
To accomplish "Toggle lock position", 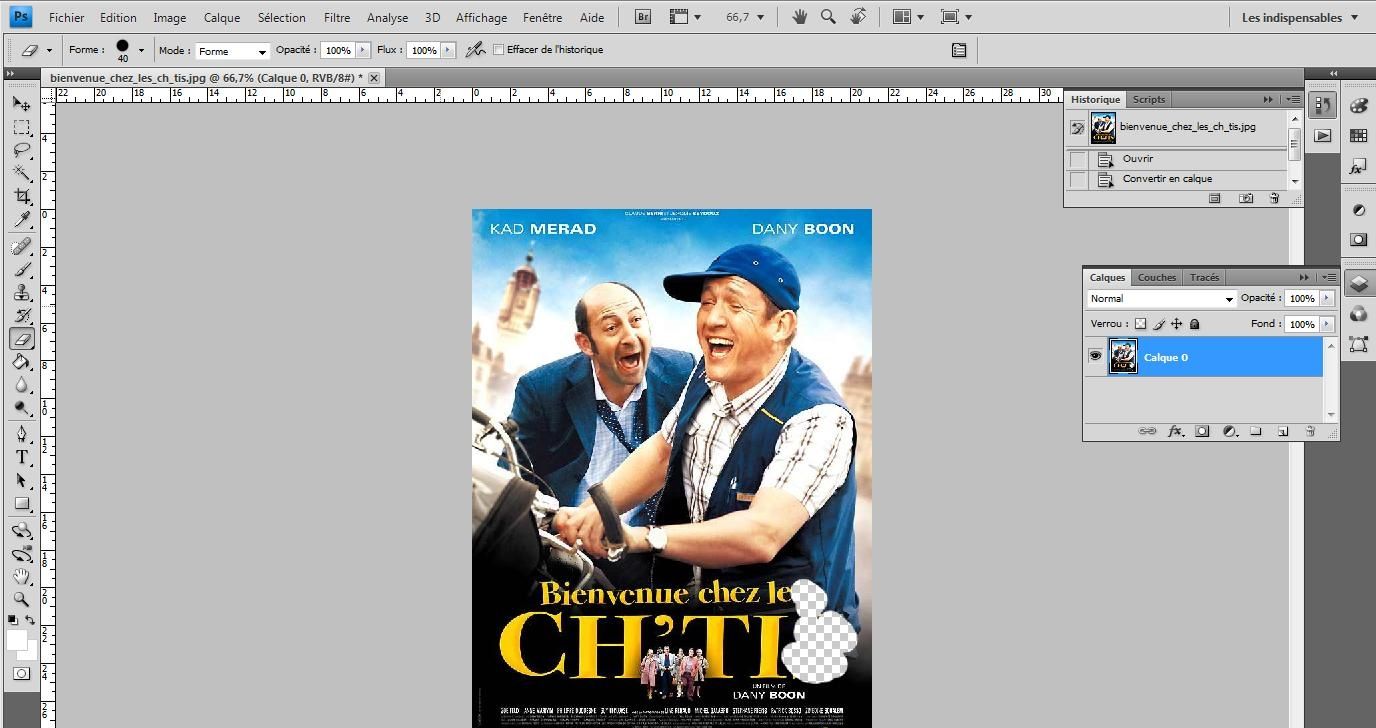I will tap(1176, 324).
